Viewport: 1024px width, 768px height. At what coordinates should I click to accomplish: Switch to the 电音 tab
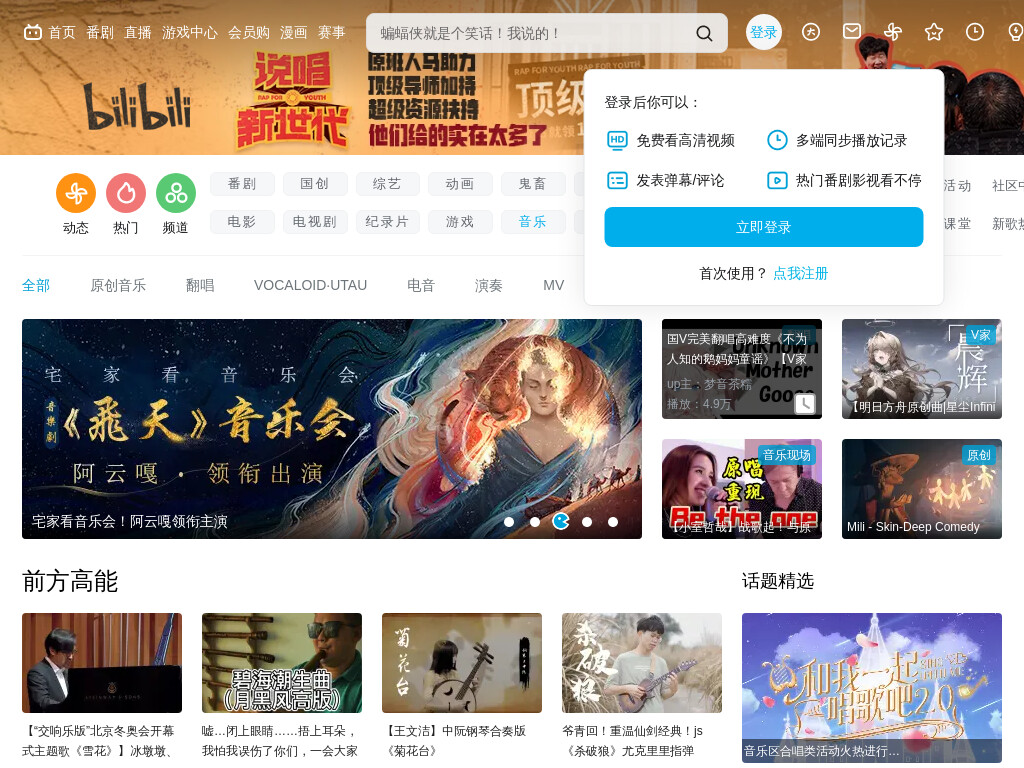(421, 285)
